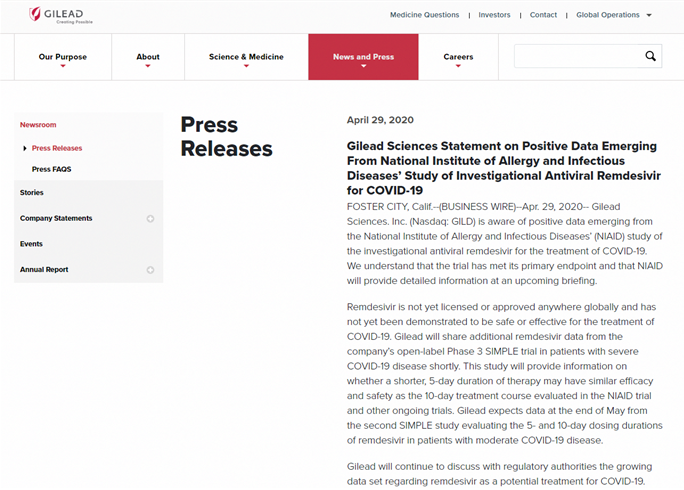
Task: Open Events in the sidebar
Action: (x=31, y=244)
